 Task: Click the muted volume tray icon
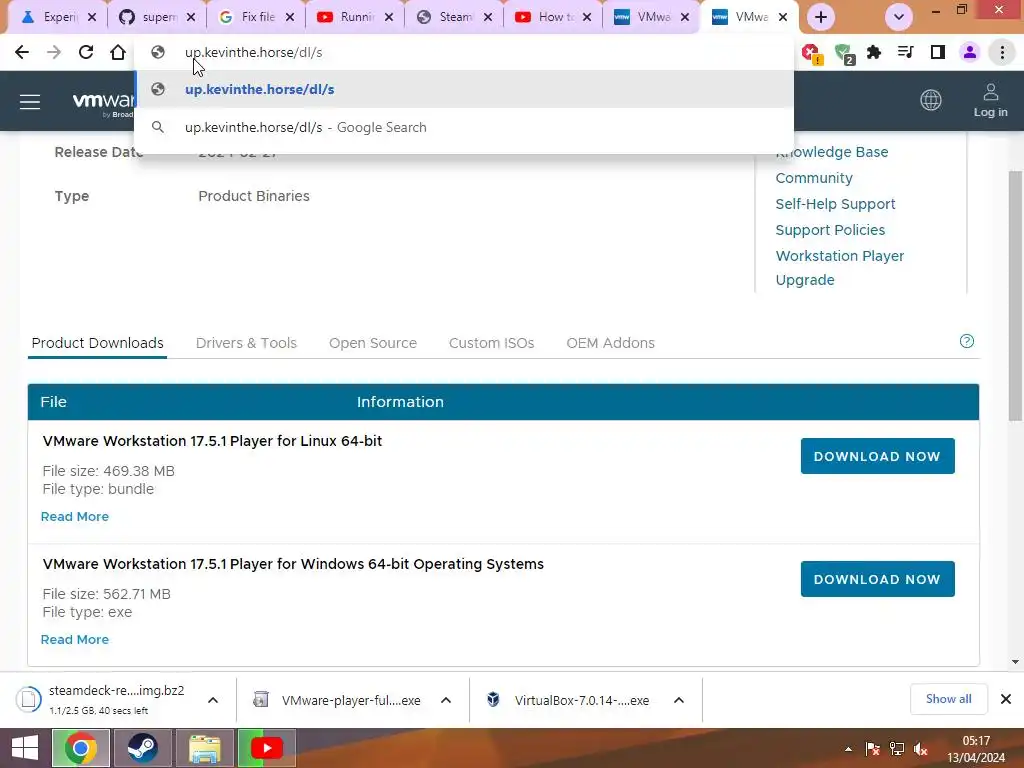click(921, 749)
